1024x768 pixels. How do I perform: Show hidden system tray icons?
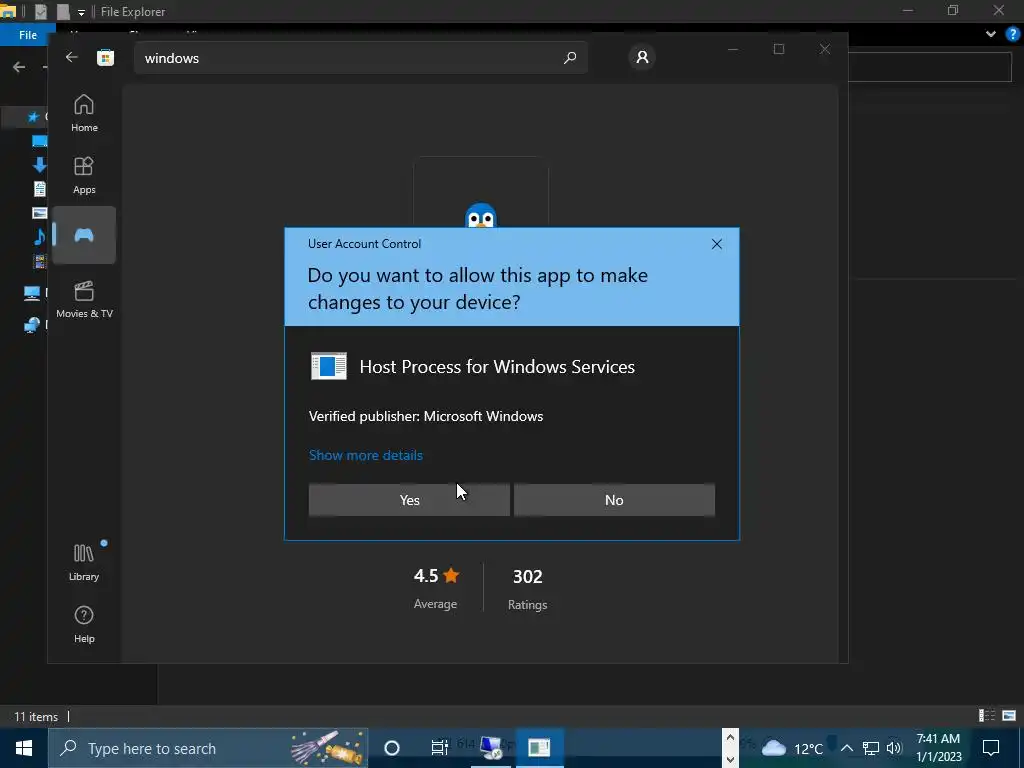click(846, 748)
